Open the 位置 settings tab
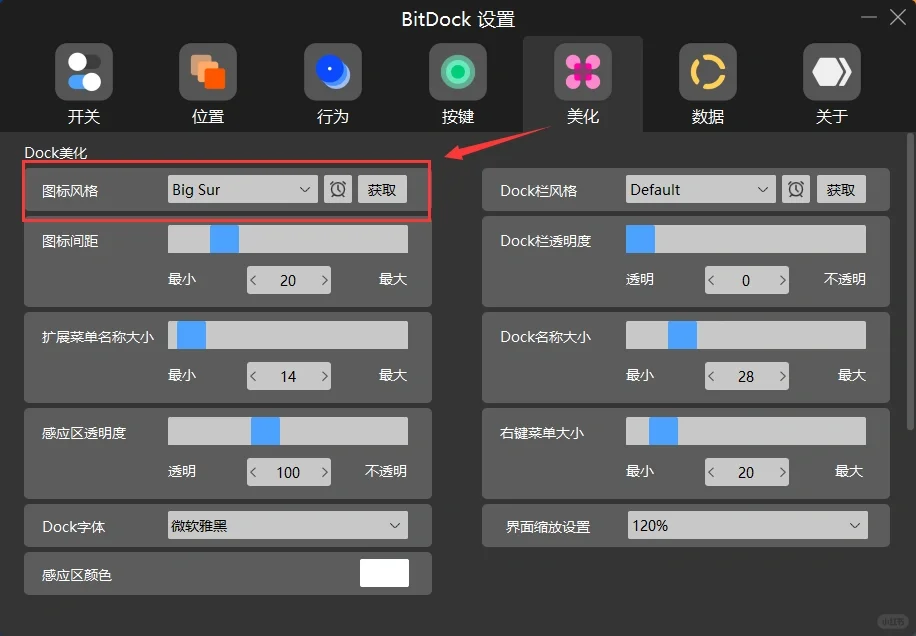This screenshot has width=916, height=636. tap(208, 85)
